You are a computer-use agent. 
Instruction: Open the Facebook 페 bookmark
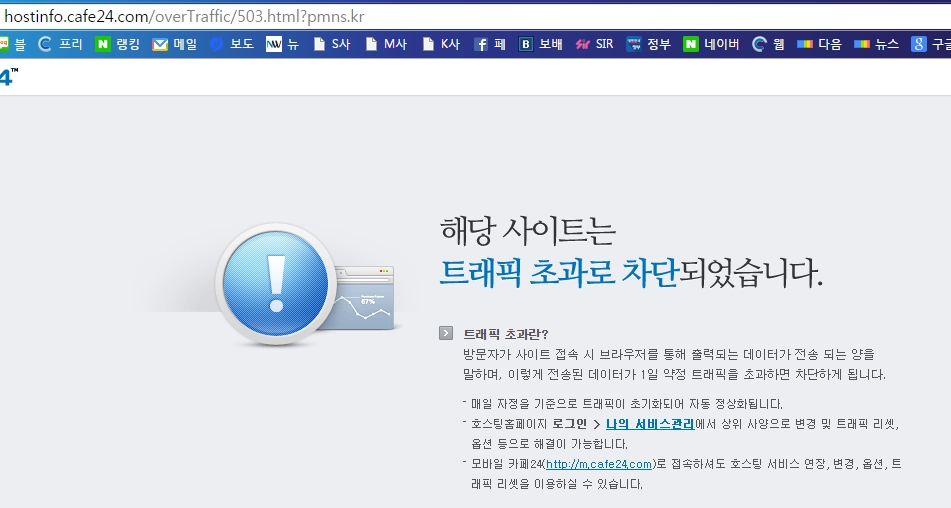tap(490, 44)
